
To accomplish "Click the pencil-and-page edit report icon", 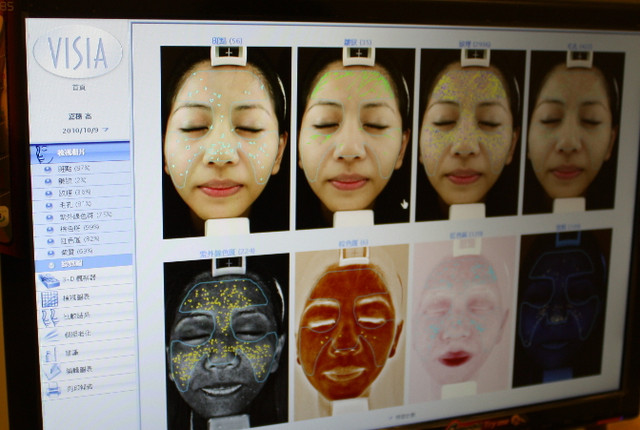I will click(52, 371).
